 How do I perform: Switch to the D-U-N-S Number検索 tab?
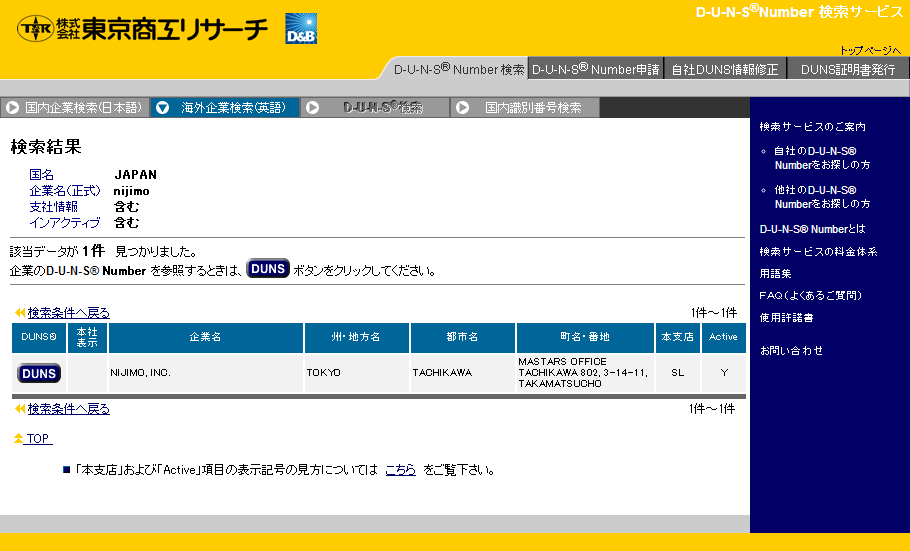[458, 70]
